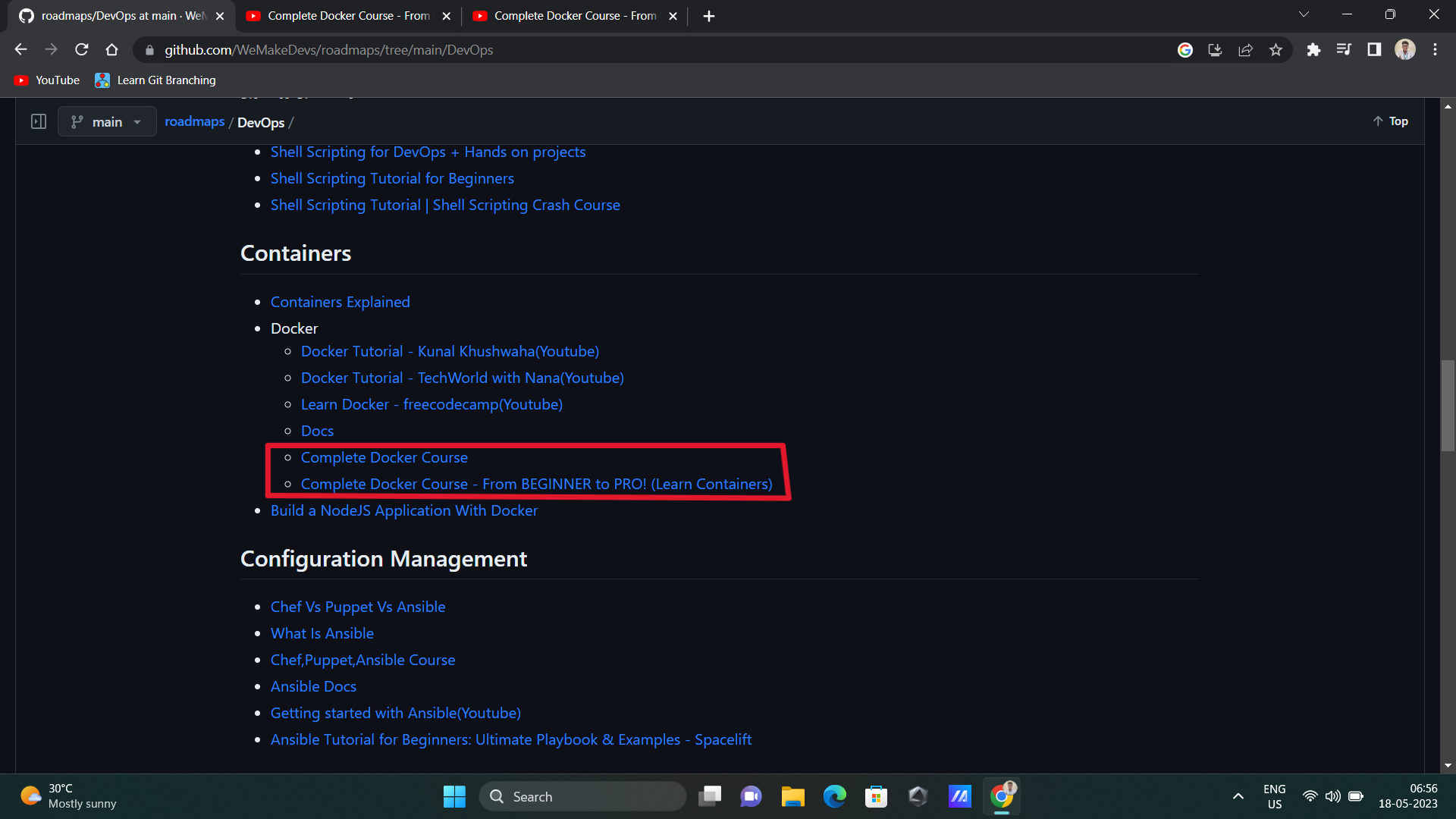Open the Google Lens search icon in address bar
Image resolution: width=1456 pixels, height=819 pixels.
pyautogui.click(x=1185, y=49)
